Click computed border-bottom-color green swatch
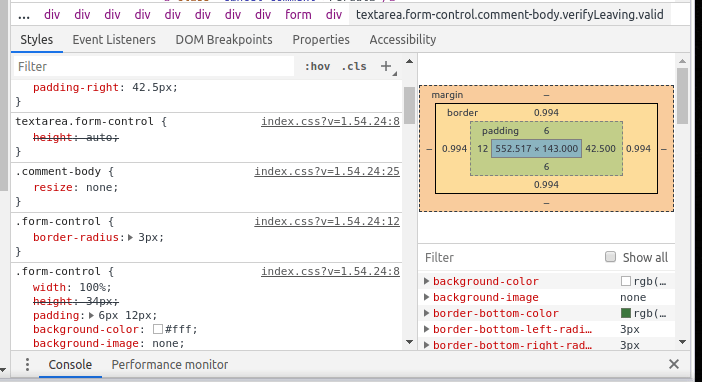Viewport: 702px width, 382px height. tap(626, 313)
